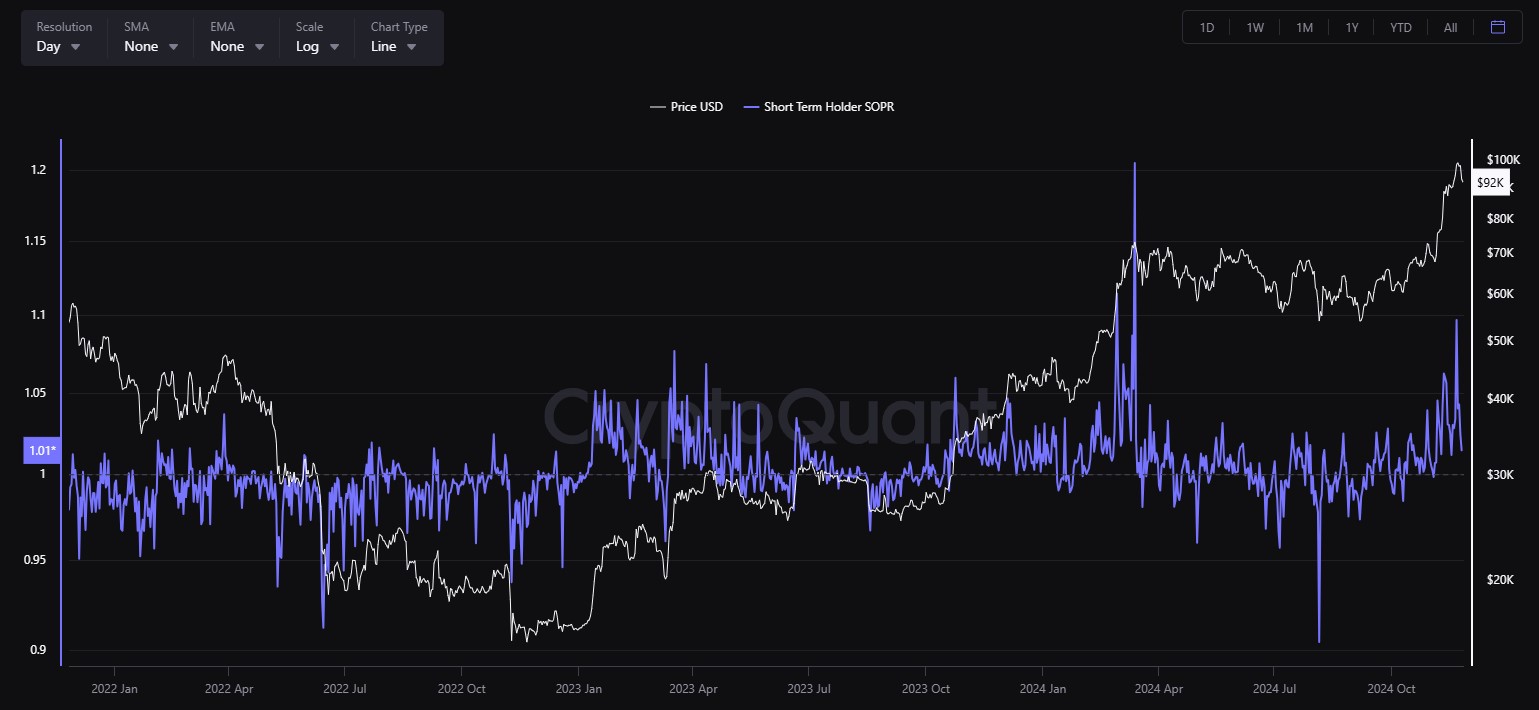Choose the 1Y range option
1539x710 pixels.
[x=1351, y=27]
